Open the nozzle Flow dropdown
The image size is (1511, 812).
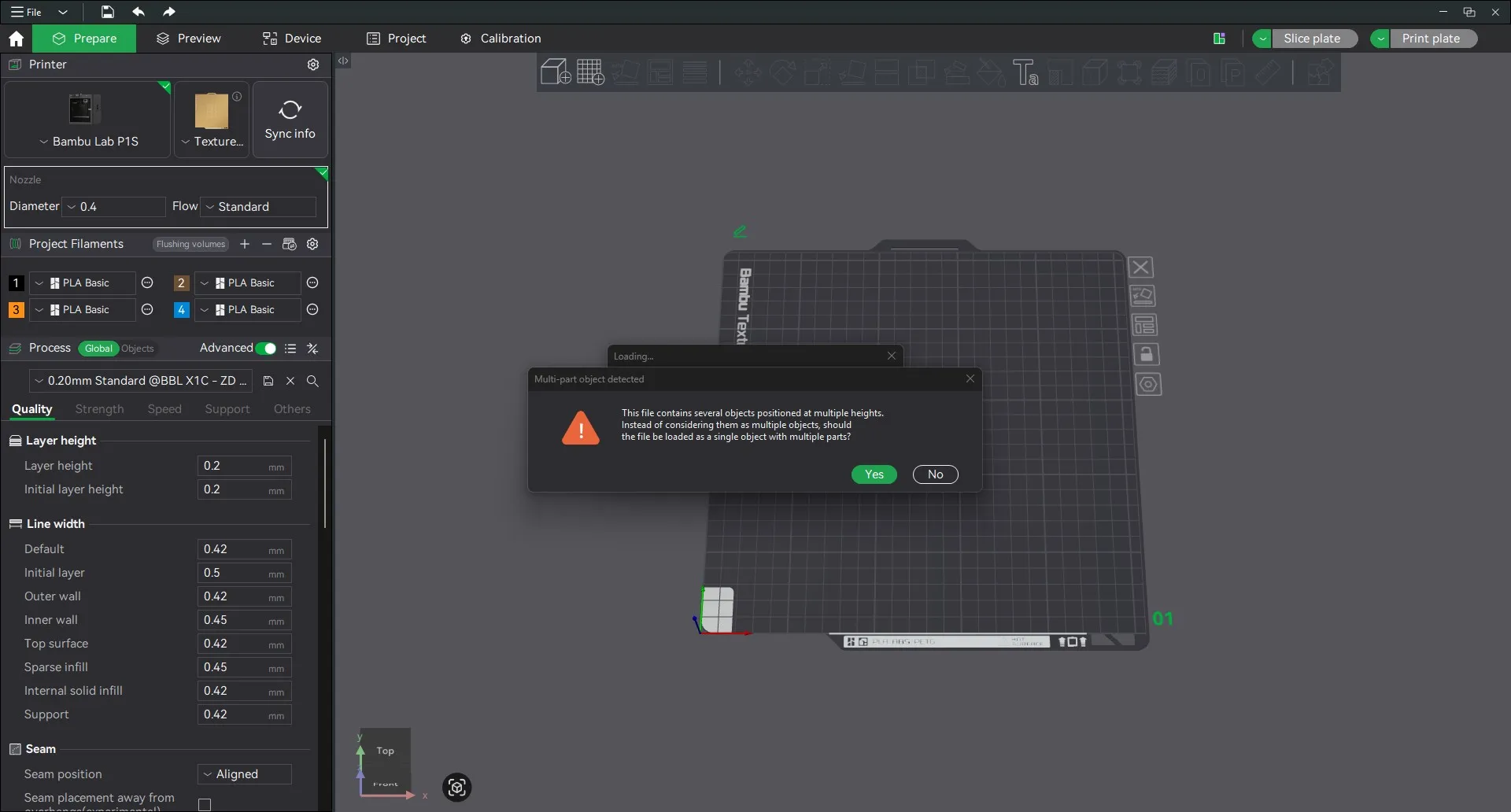tap(258, 207)
